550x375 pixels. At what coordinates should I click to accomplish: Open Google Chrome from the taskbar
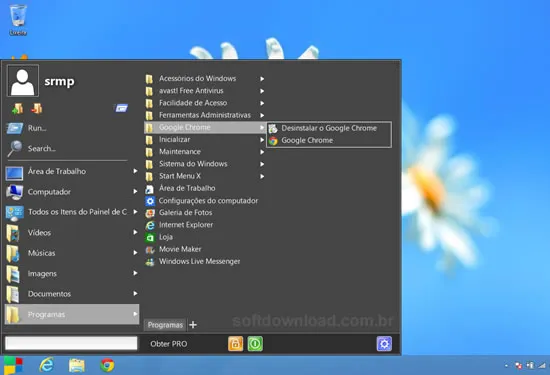[107, 365]
